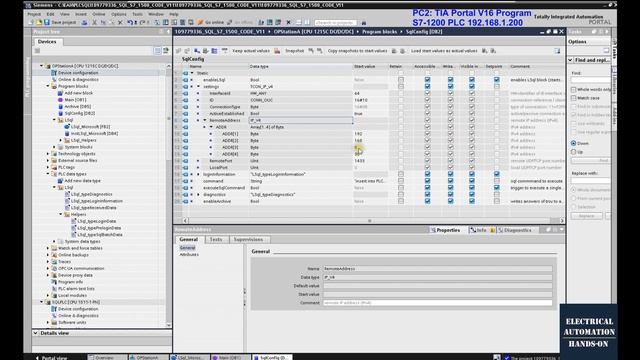This screenshot has height=360, width=640.
Task: Click the table's horizontal scrollbar thumb
Action: click(x=369, y=221)
